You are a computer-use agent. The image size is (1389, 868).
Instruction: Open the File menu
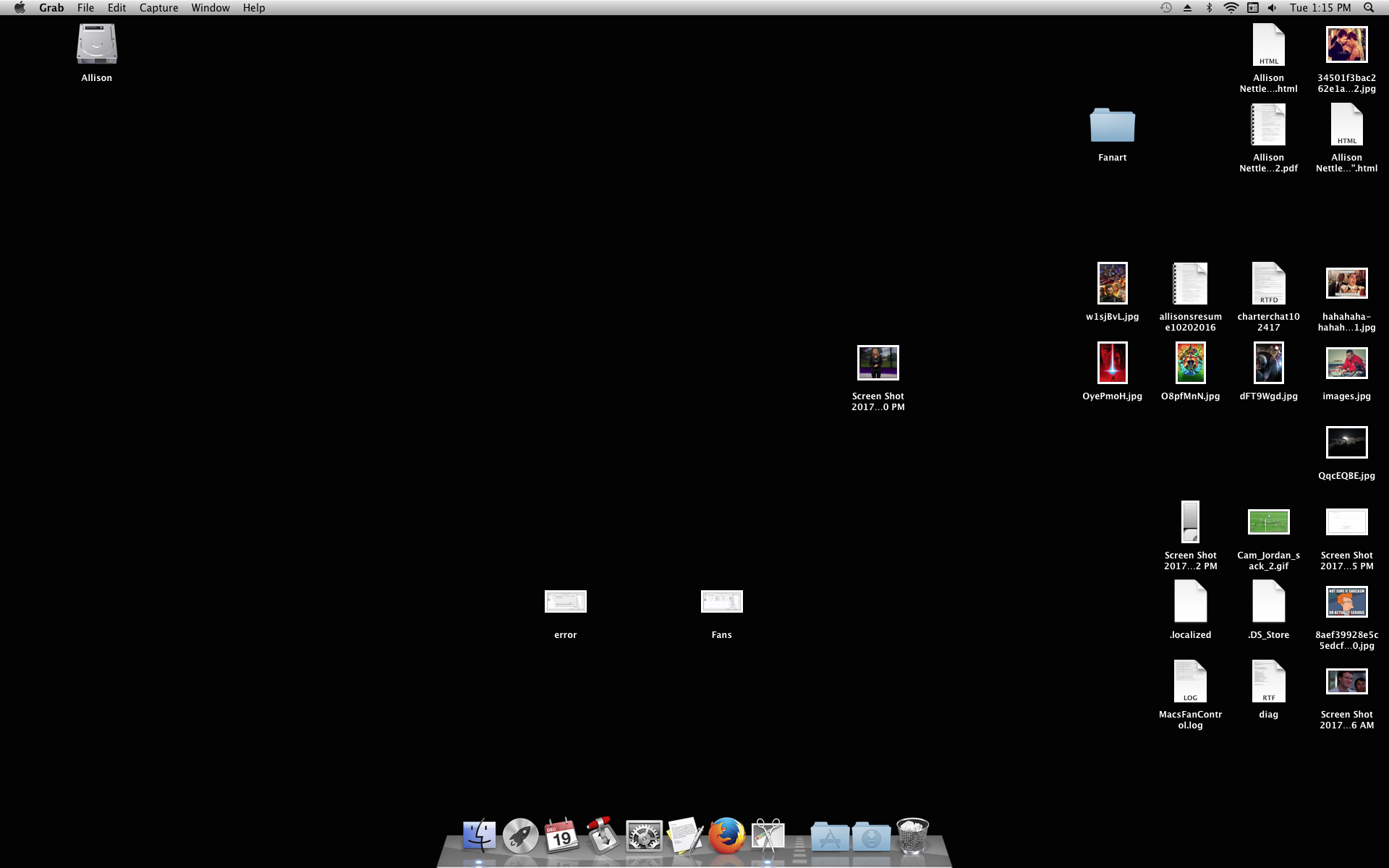85,8
